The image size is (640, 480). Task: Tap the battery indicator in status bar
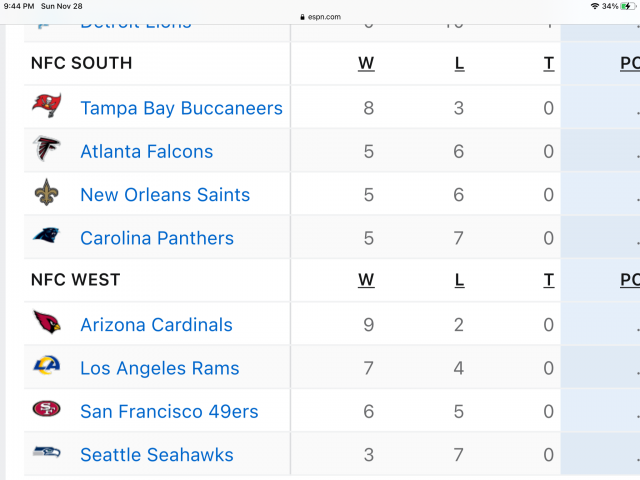pos(625,6)
